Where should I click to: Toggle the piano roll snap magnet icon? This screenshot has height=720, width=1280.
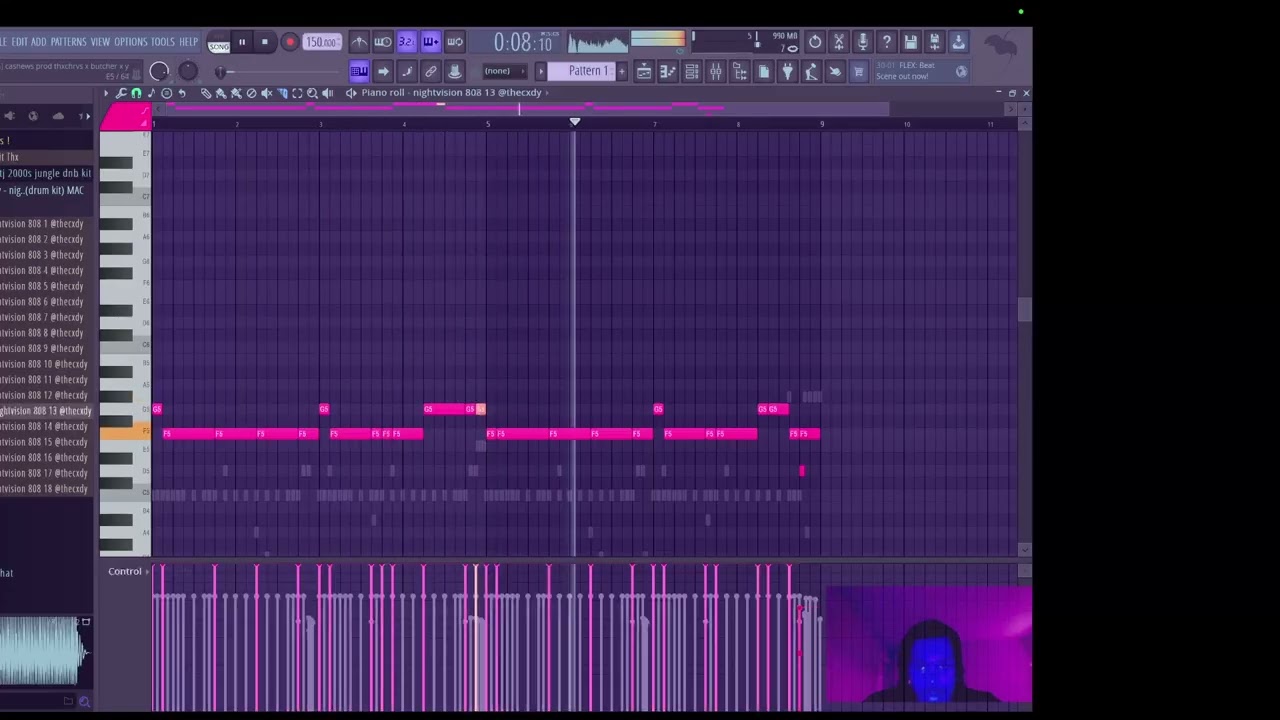(136, 93)
